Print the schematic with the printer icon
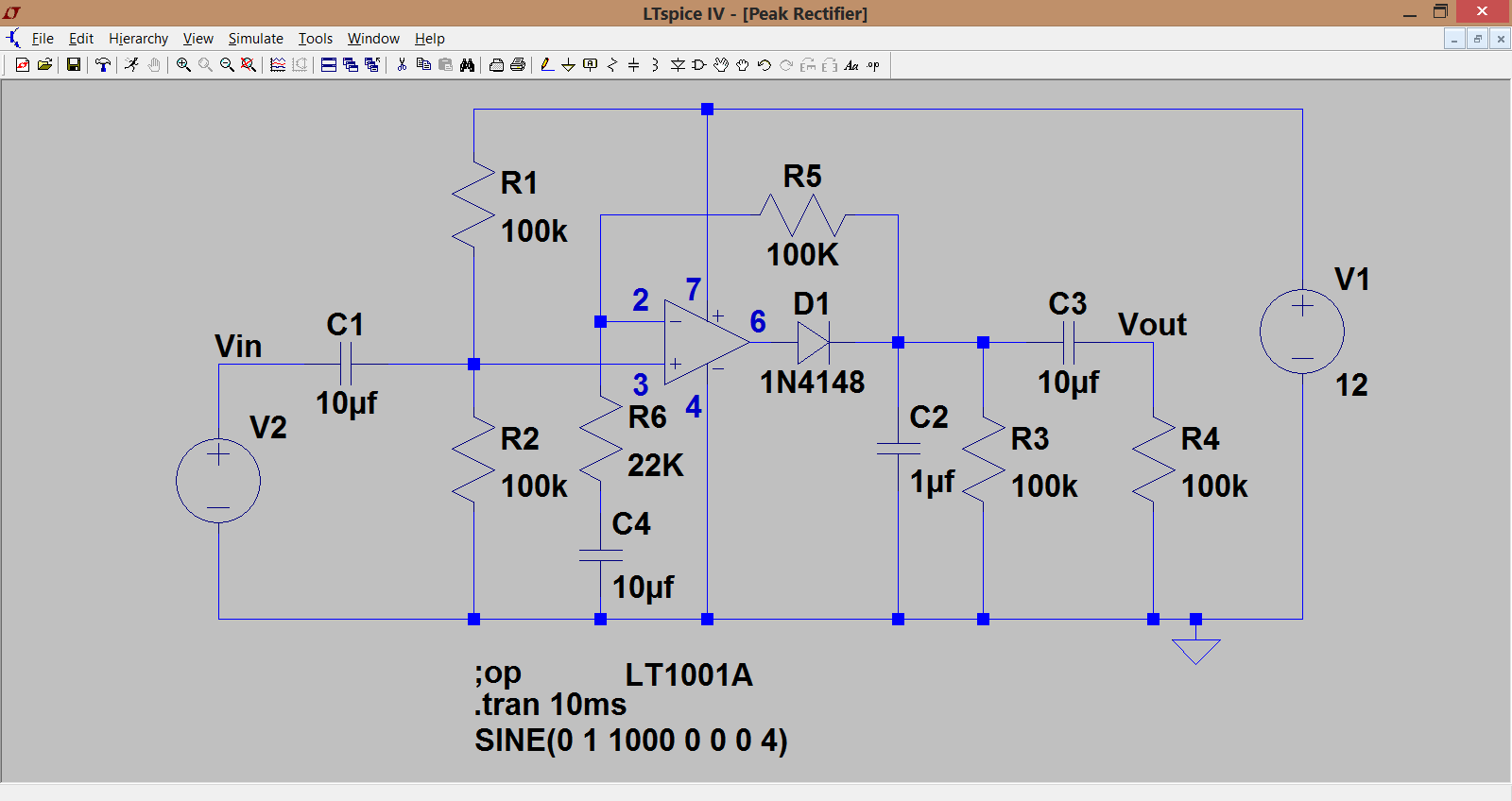 point(518,65)
